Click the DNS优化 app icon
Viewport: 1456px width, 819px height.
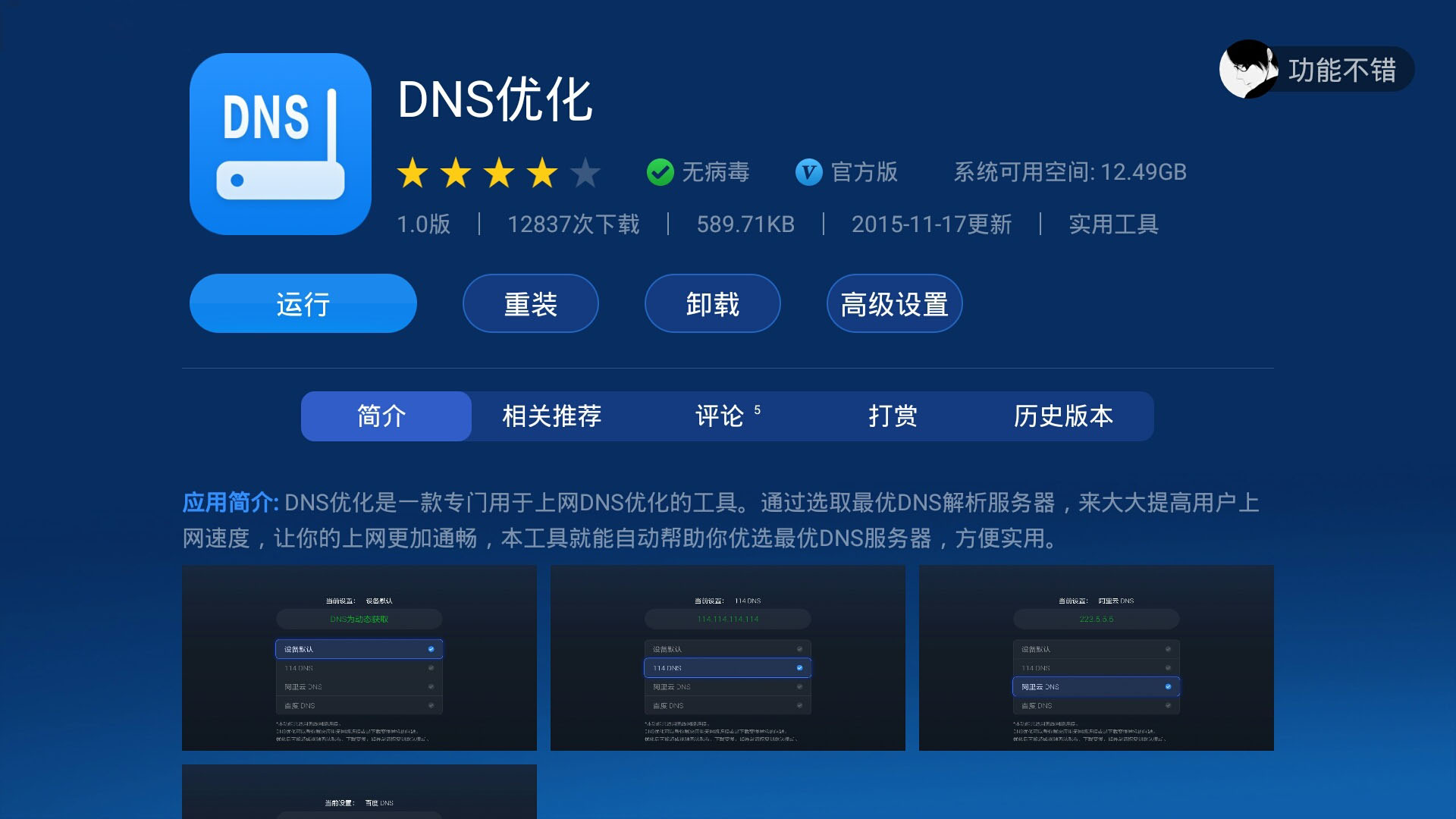[x=281, y=144]
